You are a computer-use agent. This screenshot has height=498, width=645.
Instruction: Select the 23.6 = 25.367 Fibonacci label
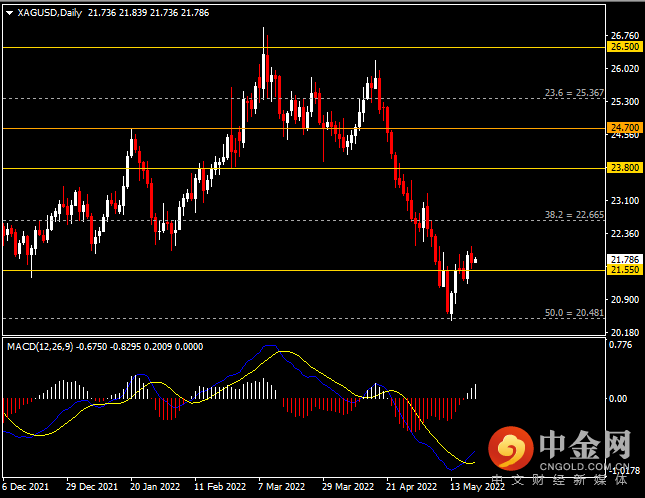pos(574,93)
